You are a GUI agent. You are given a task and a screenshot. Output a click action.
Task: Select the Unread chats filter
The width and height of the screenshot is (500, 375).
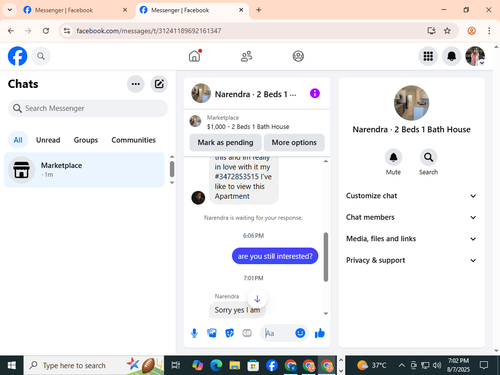[48, 140]
